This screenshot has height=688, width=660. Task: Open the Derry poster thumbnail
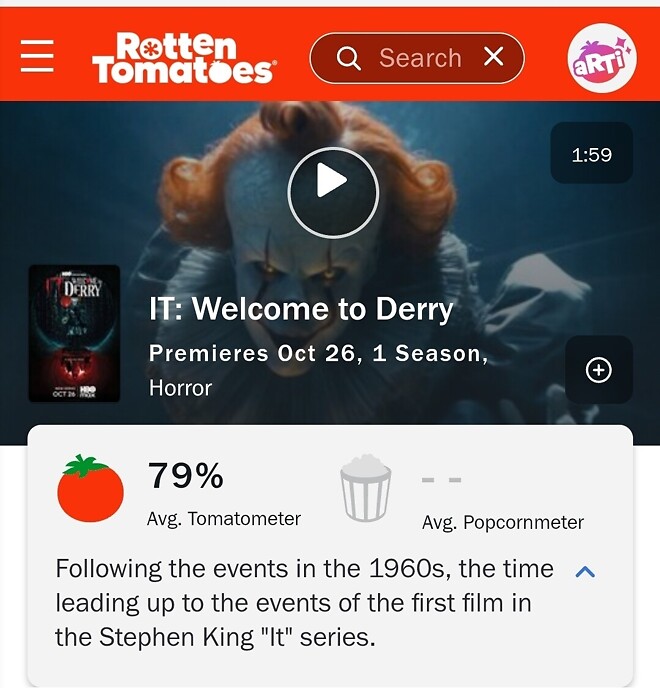click(x=74, y=333)
